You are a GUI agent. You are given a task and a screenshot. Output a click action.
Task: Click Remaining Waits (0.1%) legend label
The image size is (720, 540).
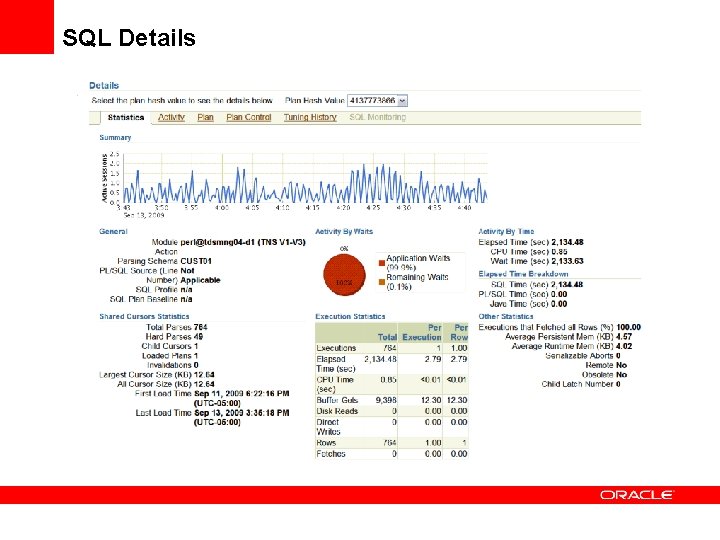point(417,282)
